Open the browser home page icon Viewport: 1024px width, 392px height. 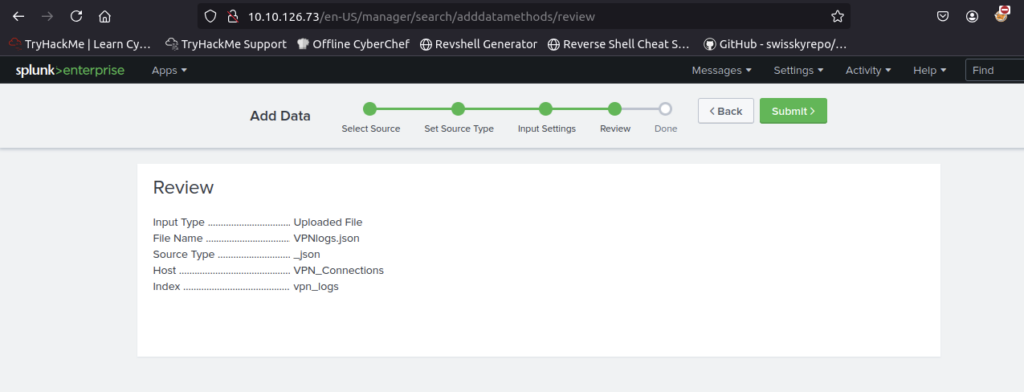[x=104, y=16]
